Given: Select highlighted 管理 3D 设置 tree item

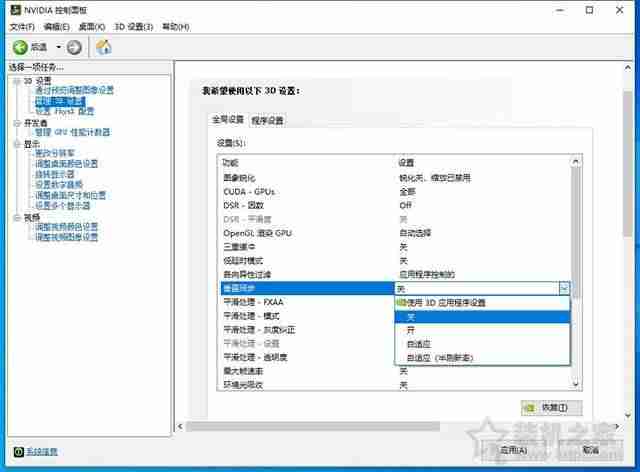Looking at the screenshot, I should point(60,101).
